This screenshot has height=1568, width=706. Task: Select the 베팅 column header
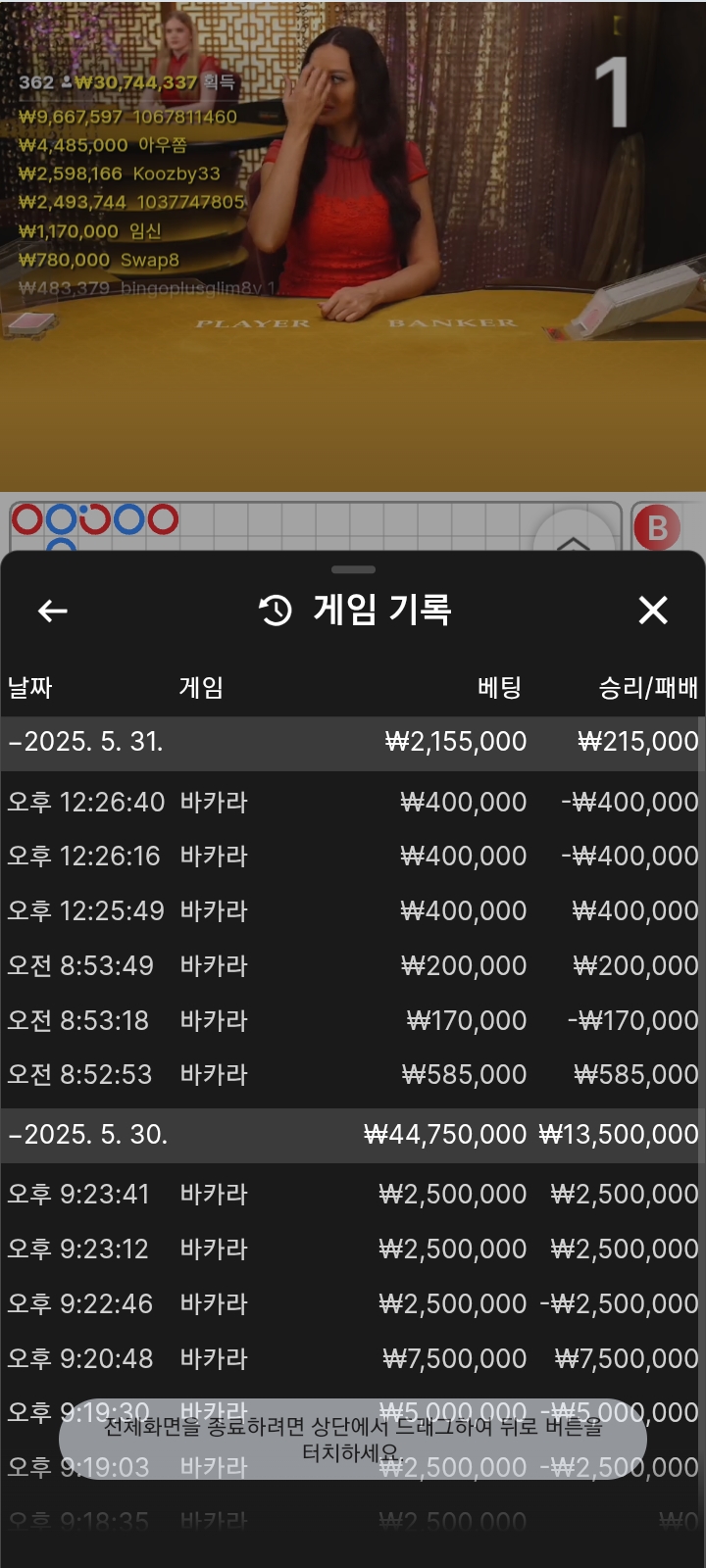499,687
